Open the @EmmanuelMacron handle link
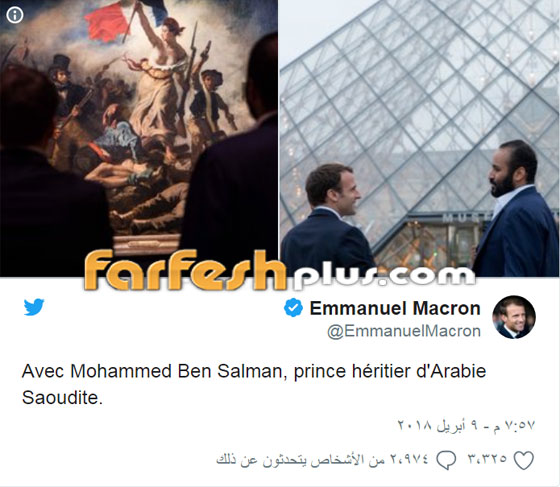 click(x=404, y=331)
